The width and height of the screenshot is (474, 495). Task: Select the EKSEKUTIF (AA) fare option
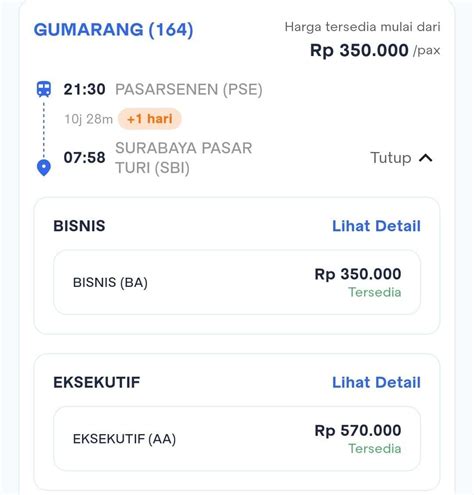tap(237, 439)
